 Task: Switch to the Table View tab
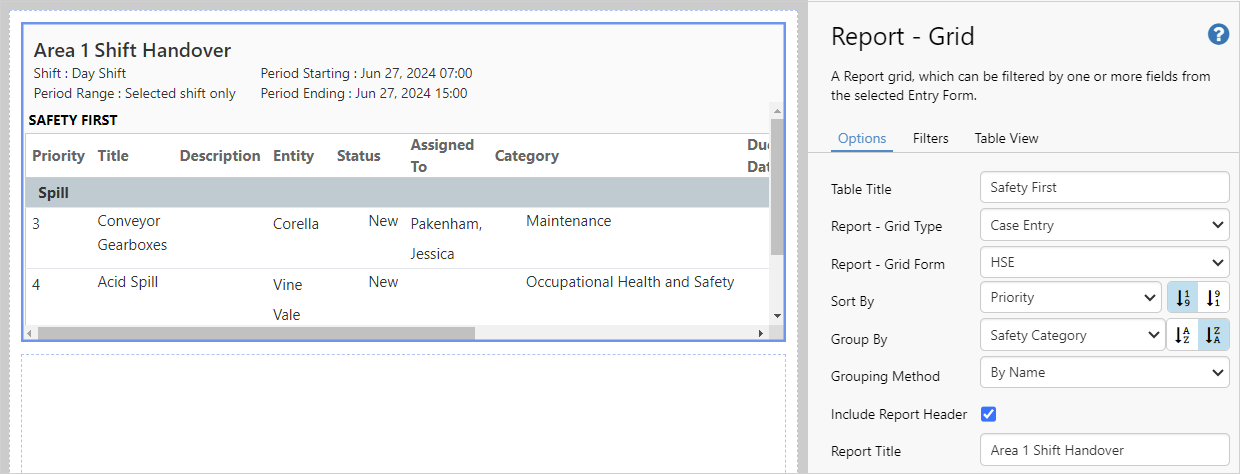tap(1006, 139)
